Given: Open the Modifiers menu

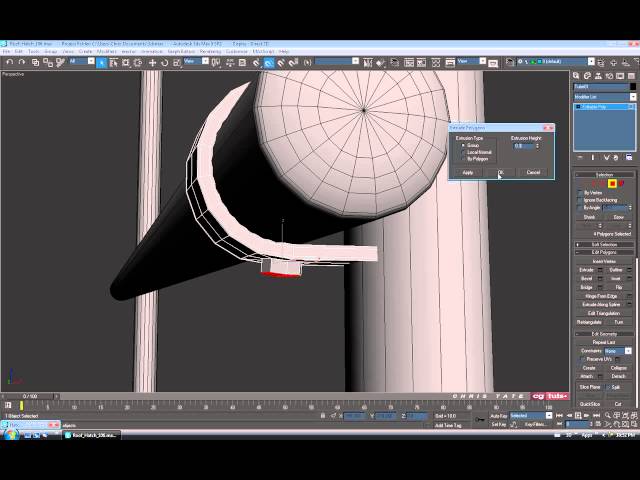Looking at the screenshot, I should (105, 51).
